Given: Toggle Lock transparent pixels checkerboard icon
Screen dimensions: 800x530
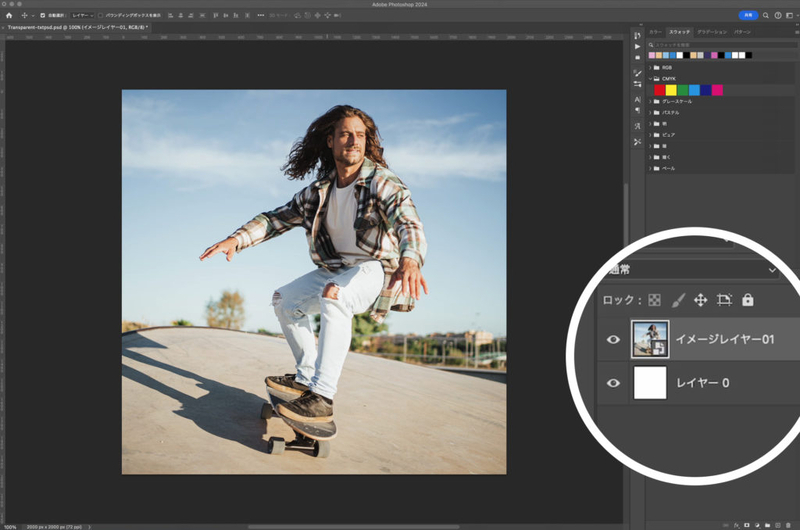Looking at the screenshot, I should click(x=654, y=300).
